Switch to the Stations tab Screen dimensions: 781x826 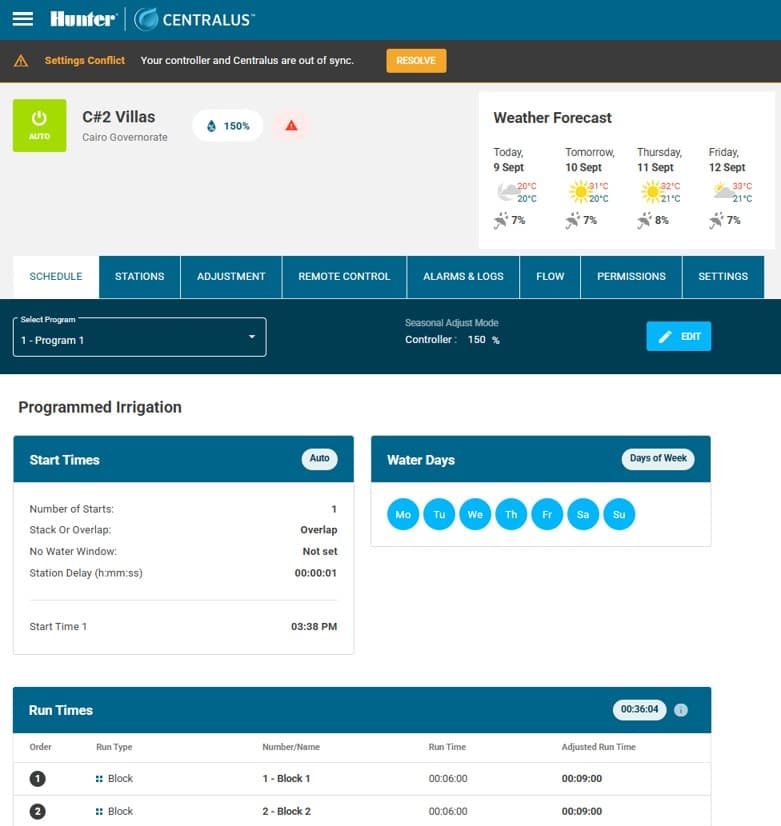coord(139,277)
